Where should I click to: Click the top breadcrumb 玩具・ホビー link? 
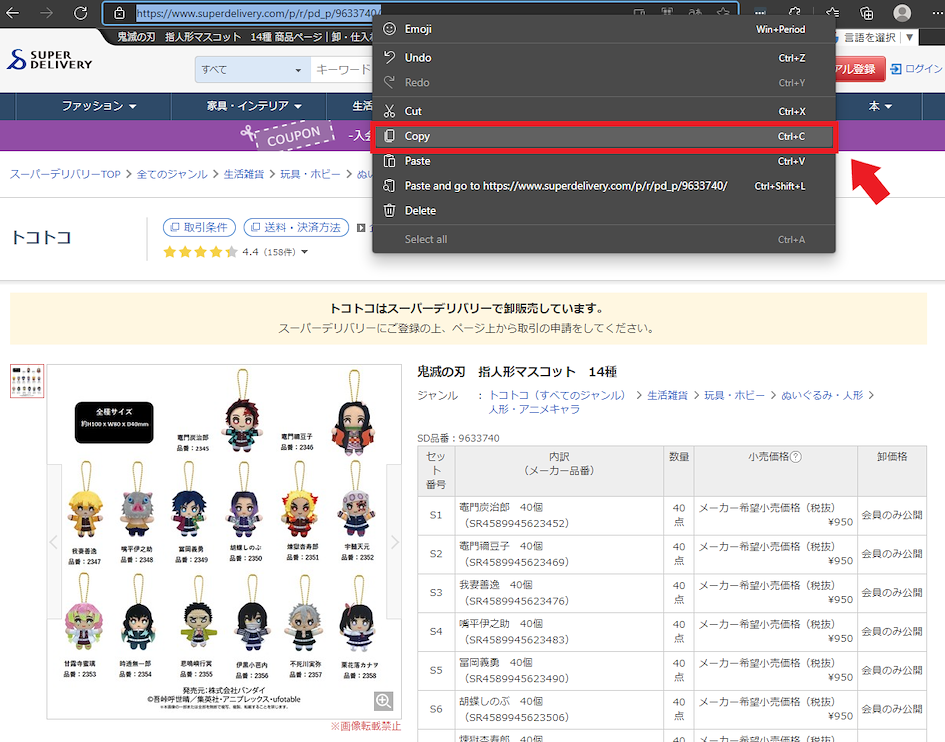point(310,174)
